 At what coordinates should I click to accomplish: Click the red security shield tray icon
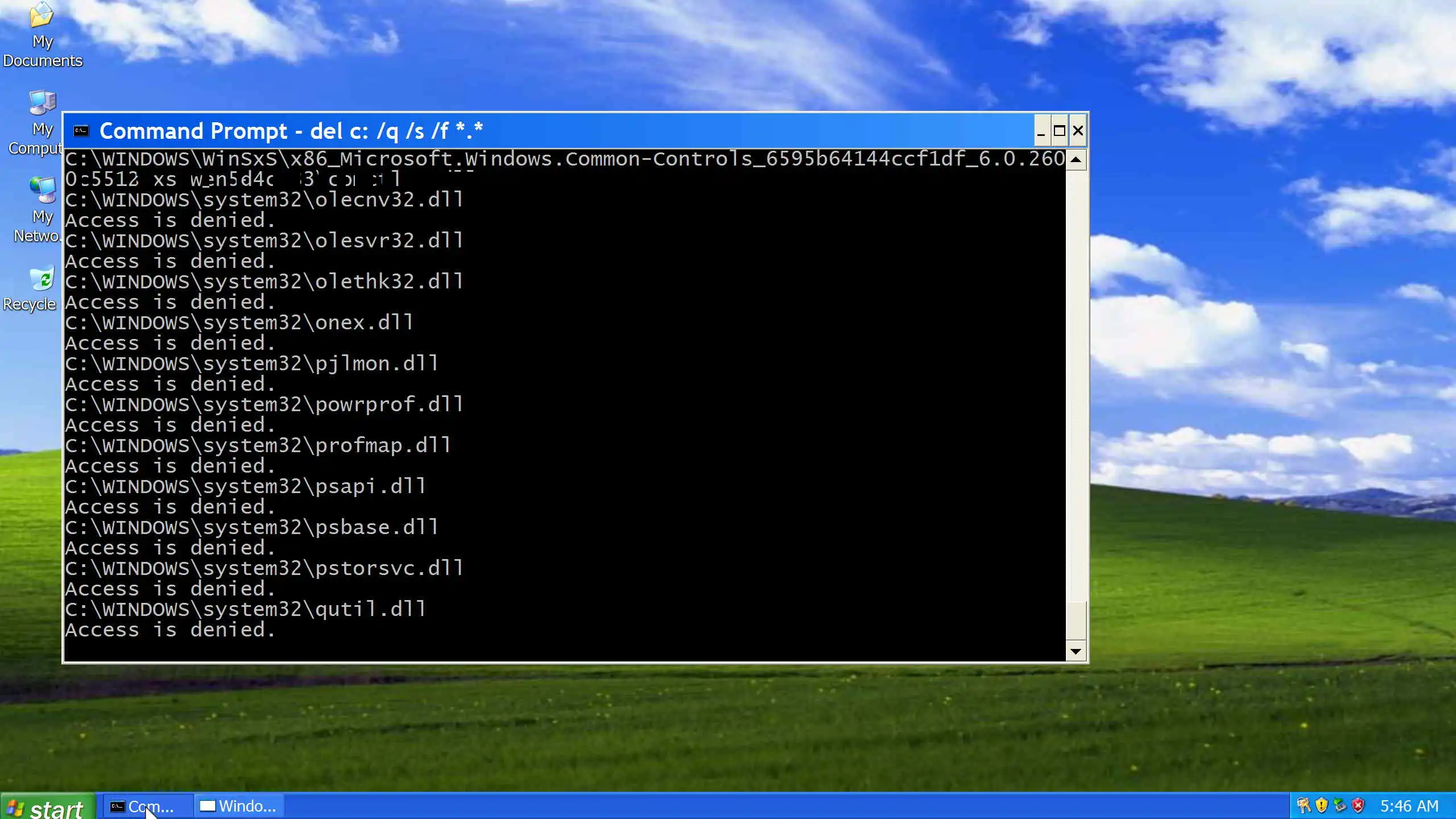pyautogui.click(x=1358, y=805)
